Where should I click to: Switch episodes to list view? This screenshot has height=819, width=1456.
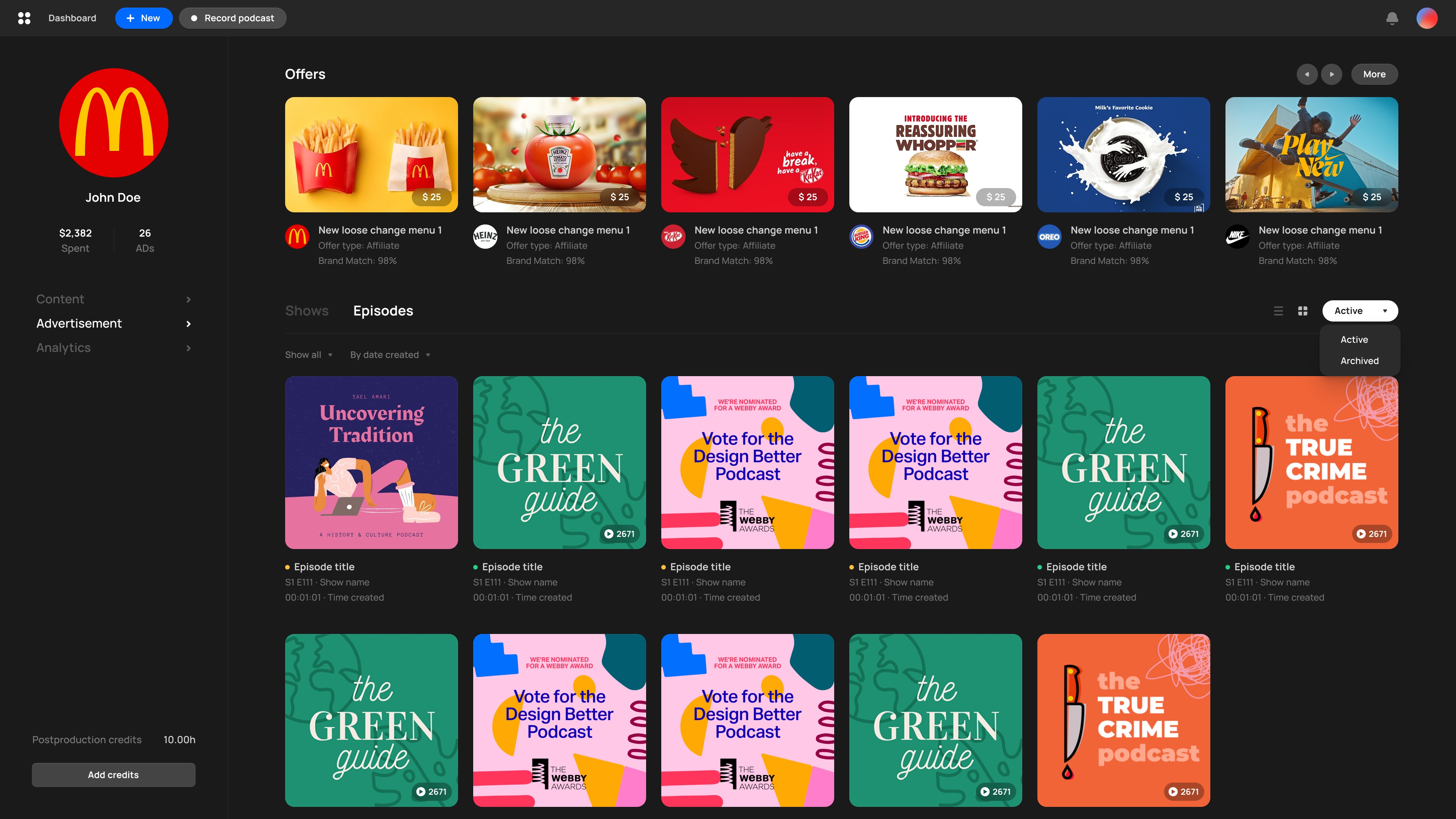click(1278, 311)
